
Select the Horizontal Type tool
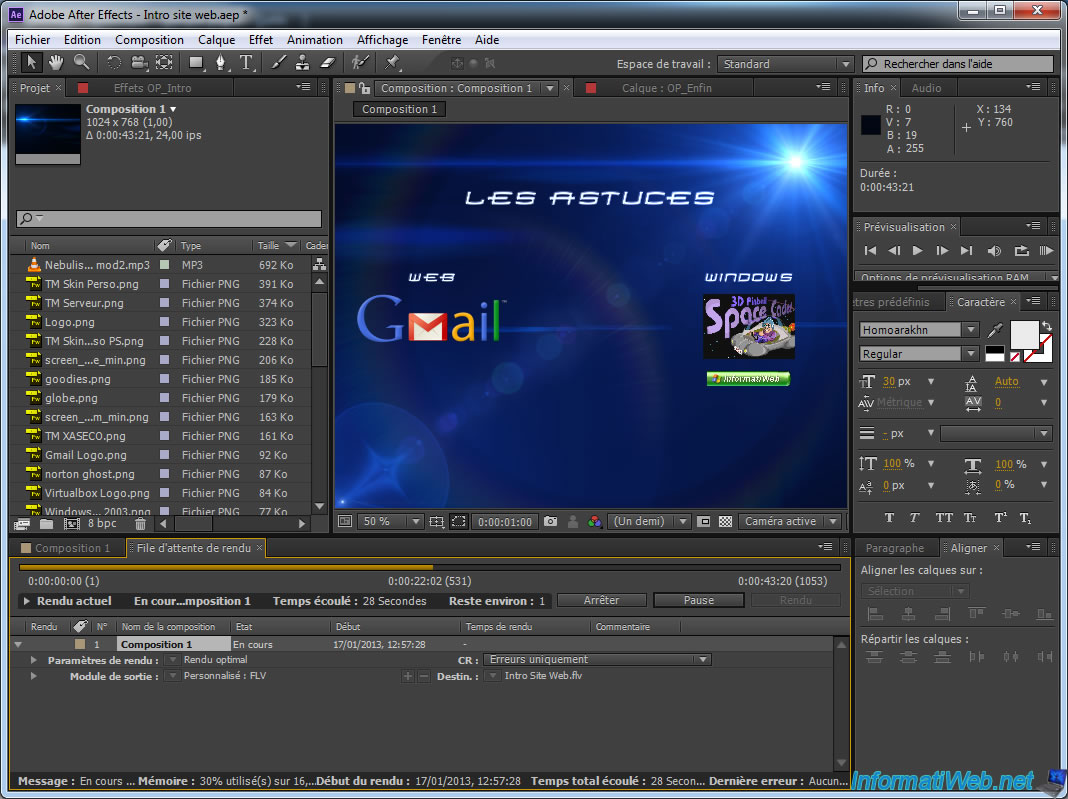pyautogui.click(x=247, y=63)
